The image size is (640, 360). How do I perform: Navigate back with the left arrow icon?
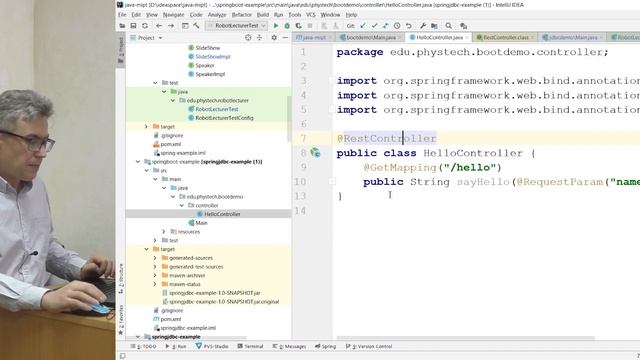(x=159, y=26)
